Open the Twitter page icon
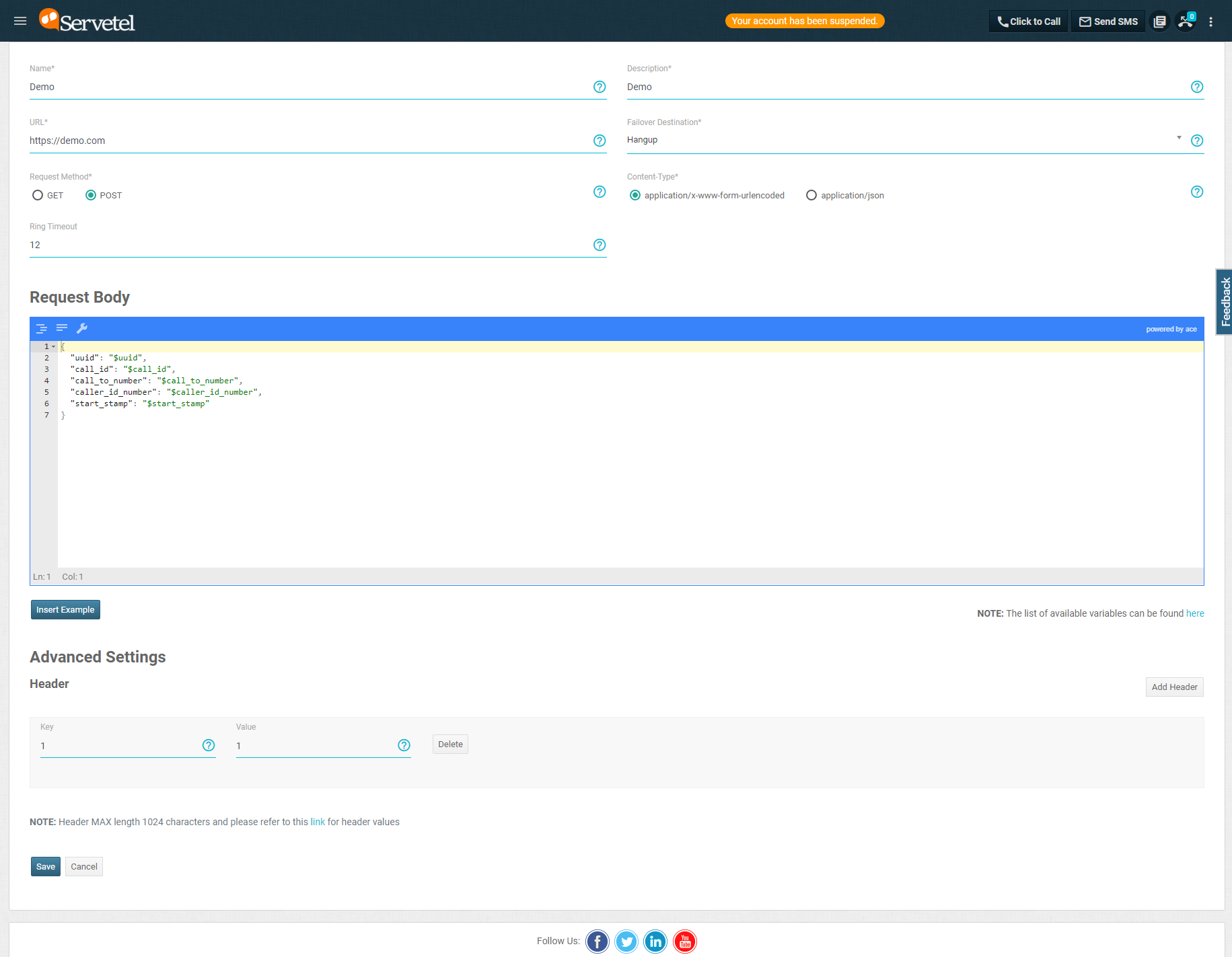Image resolution: width=1232 pixels, height=957 pixels. tap(626, 942)
